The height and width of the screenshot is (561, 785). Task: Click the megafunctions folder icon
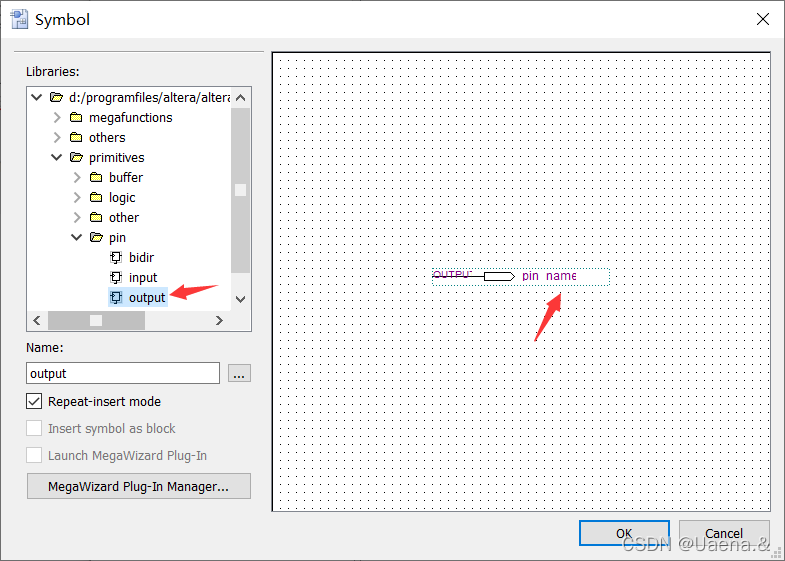(76, 117)
